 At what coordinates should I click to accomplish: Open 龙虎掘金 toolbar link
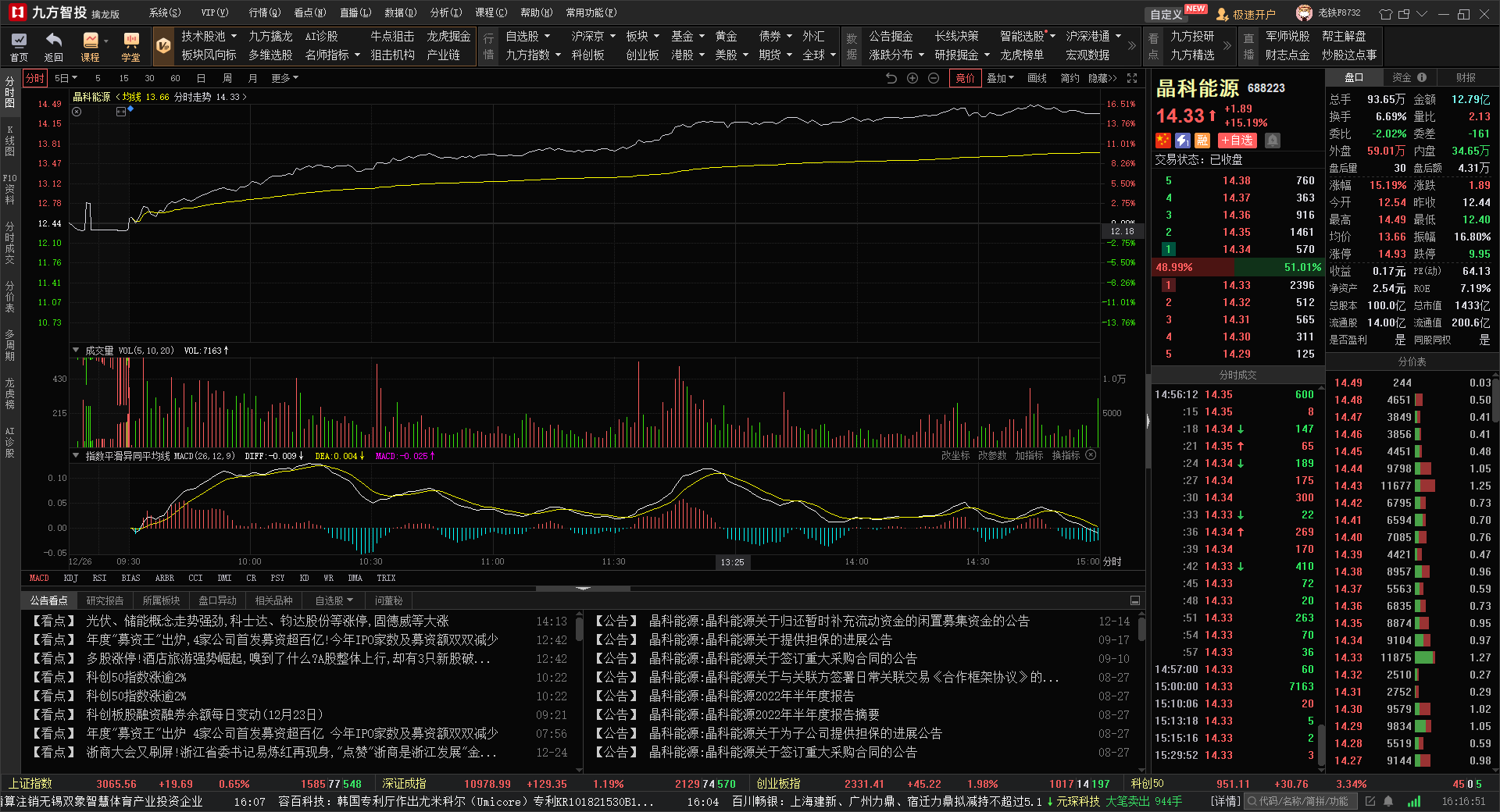tap(448, 36)
